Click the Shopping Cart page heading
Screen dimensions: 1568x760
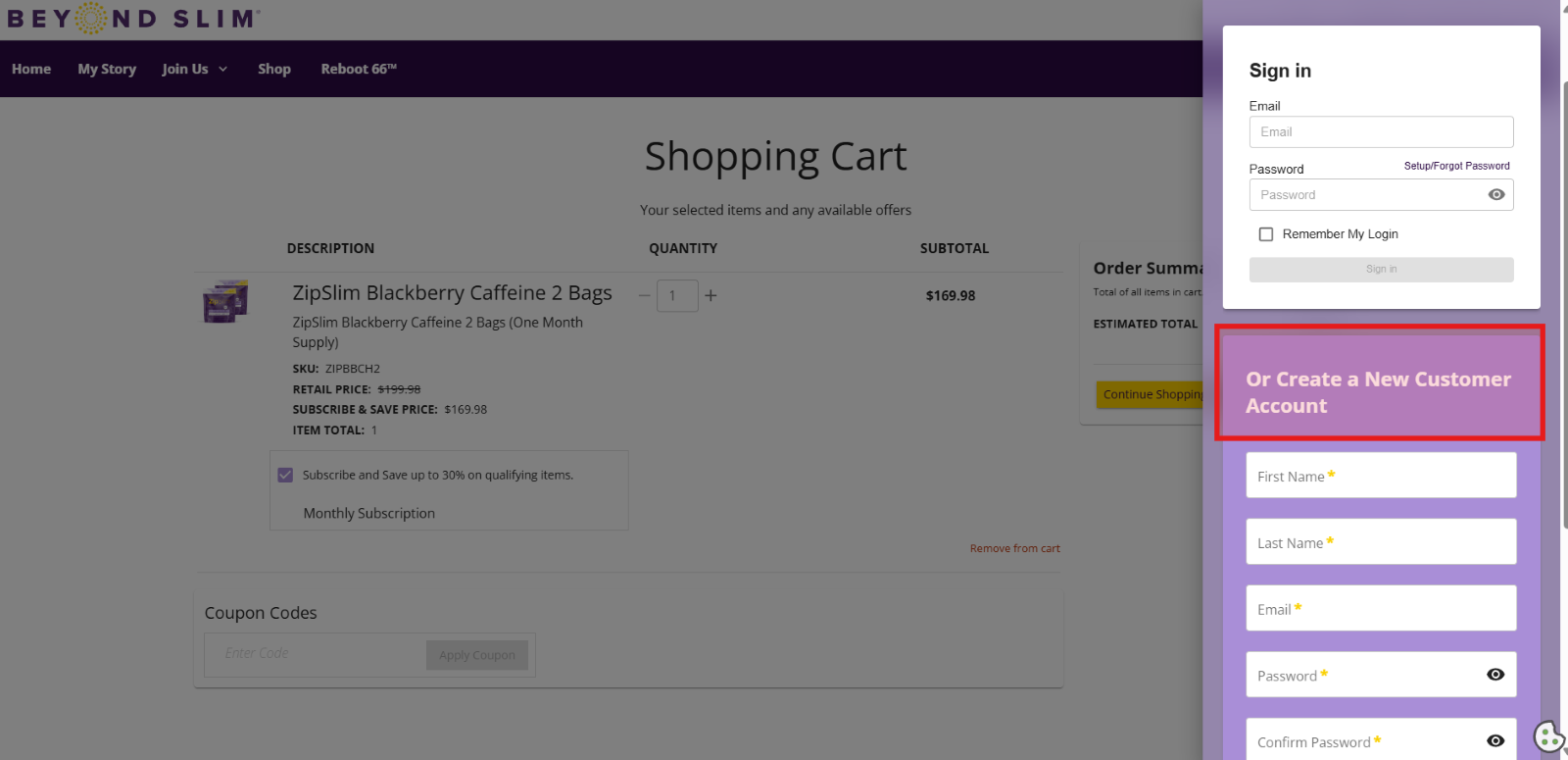click(x=776, y=157)
